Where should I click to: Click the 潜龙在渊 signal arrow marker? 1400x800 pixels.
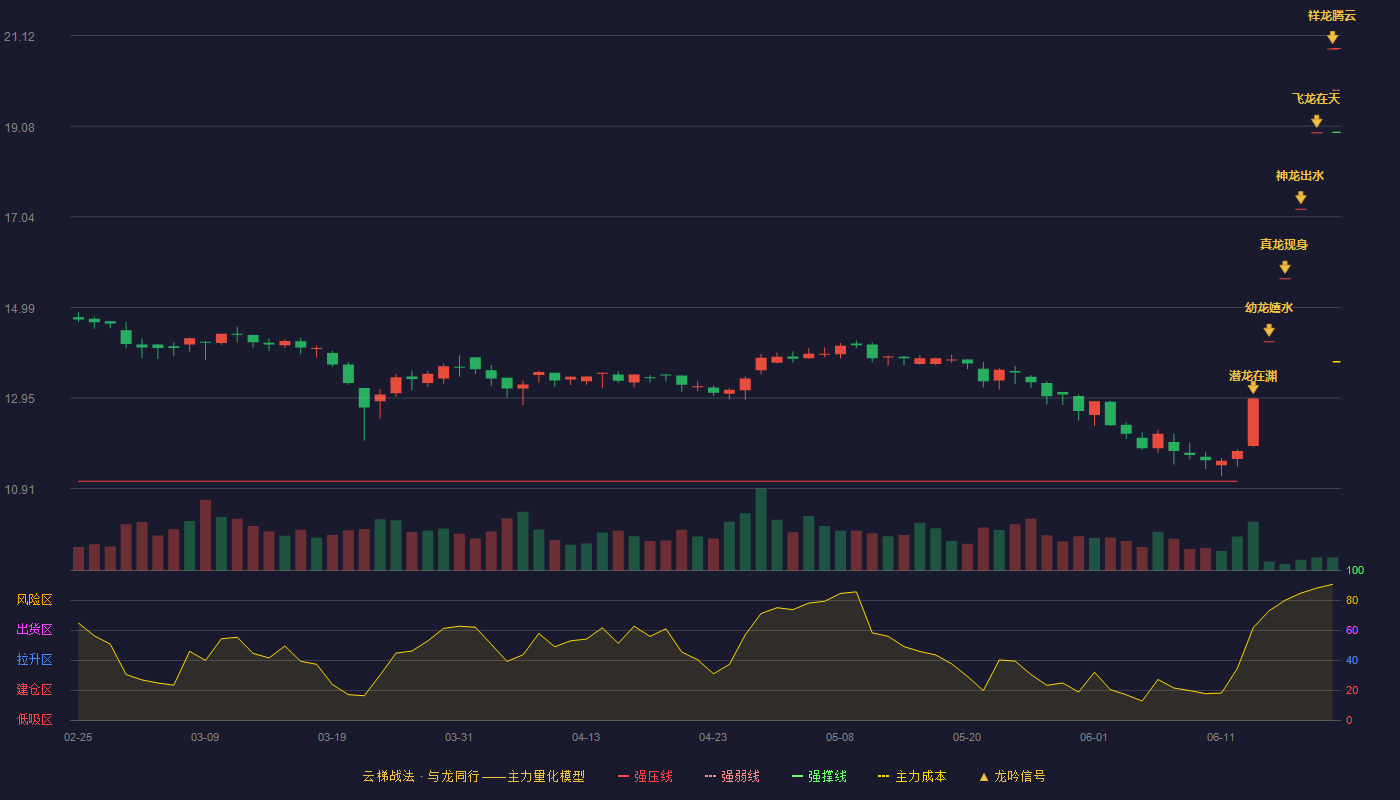point(1253,387)
